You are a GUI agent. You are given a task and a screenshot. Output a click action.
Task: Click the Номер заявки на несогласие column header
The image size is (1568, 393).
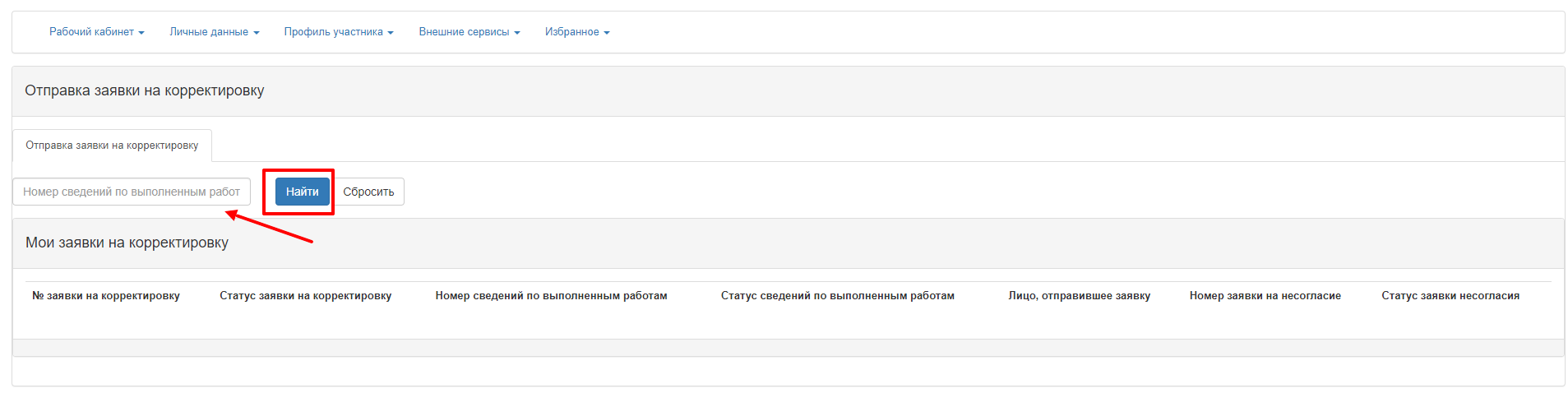(x=1265, y=296)
